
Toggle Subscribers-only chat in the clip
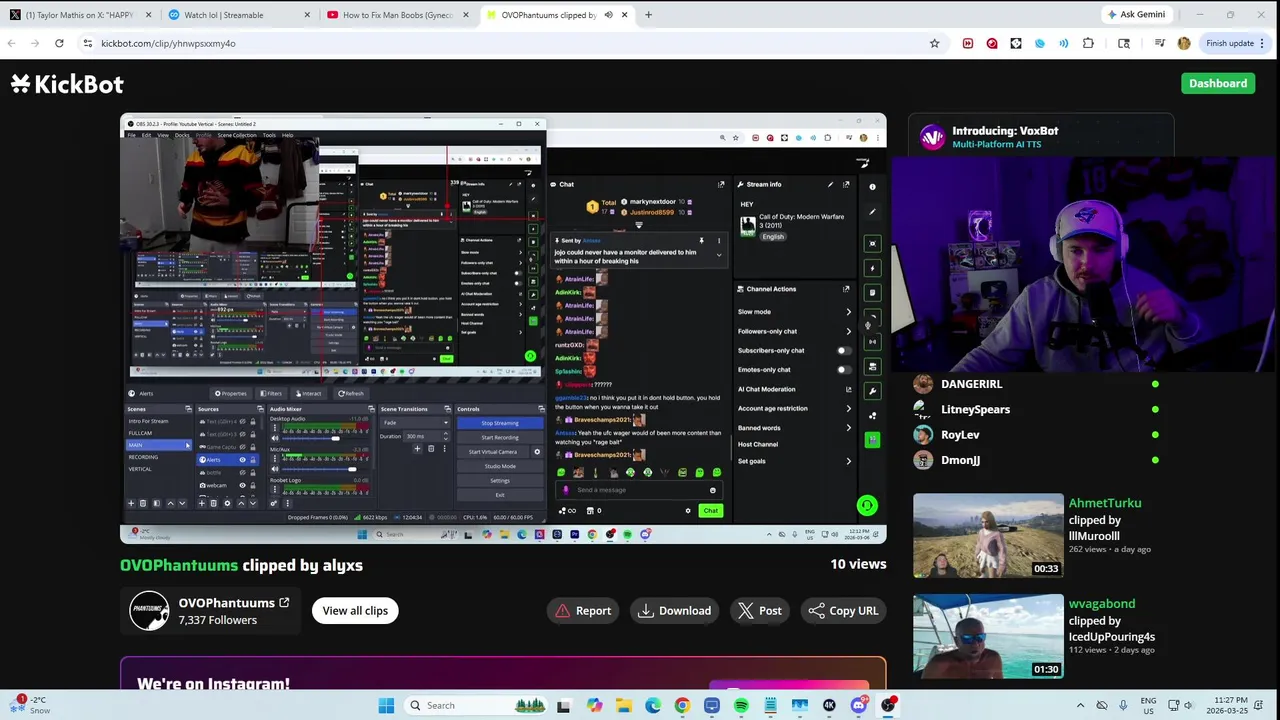[x=844, y=351]
